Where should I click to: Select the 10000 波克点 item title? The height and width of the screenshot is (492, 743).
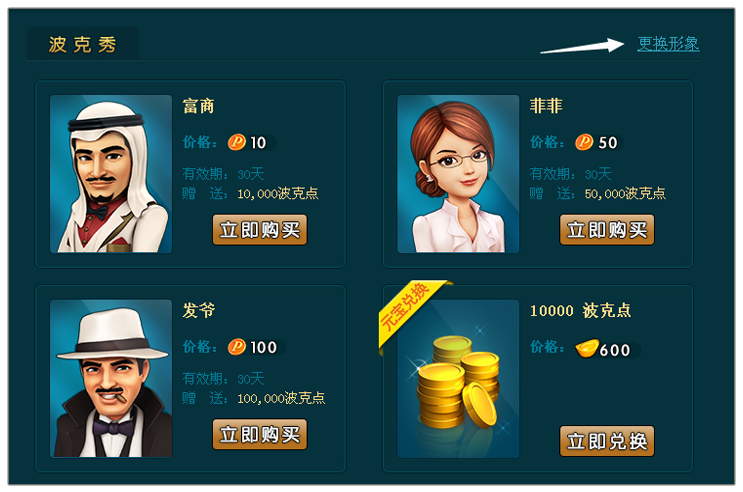580,310
